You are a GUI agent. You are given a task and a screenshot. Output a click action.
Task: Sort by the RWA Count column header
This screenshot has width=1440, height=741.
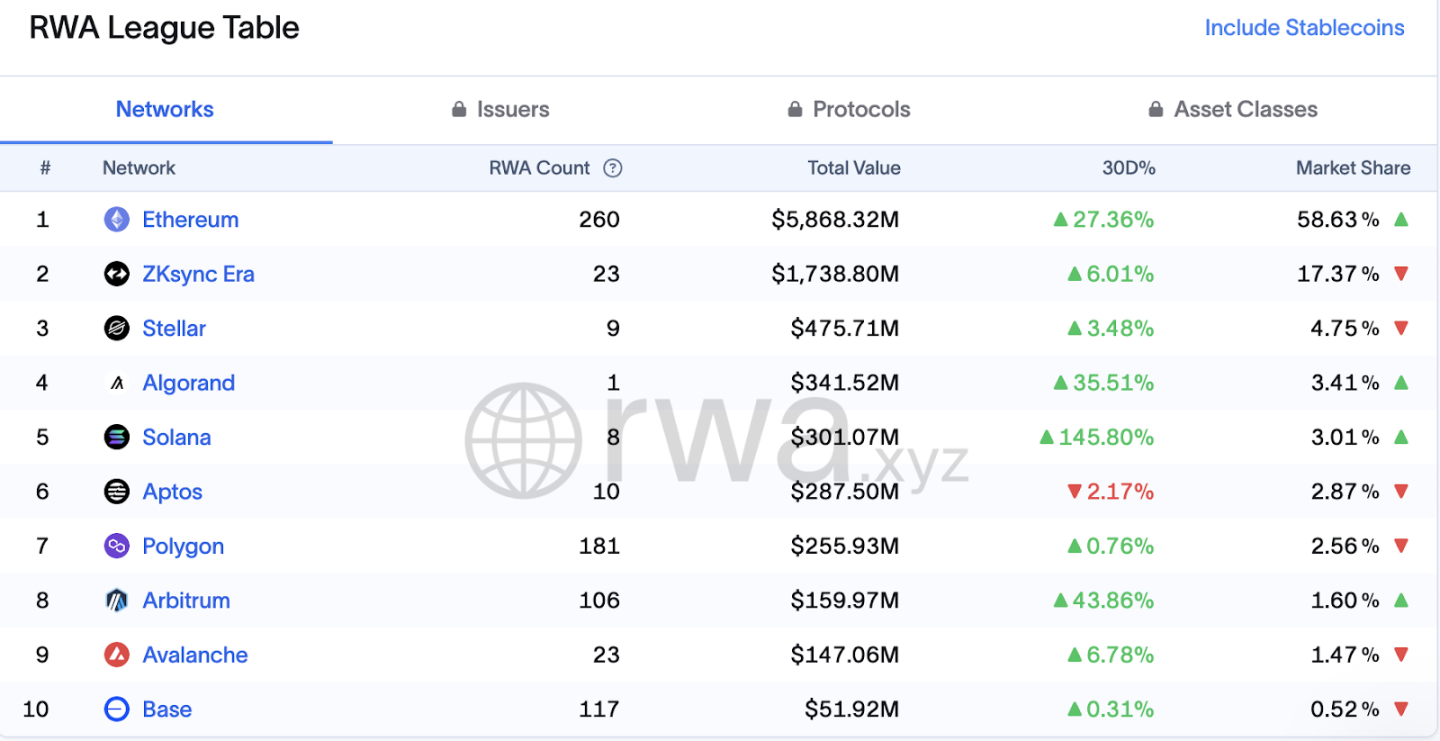(x=540, y=168)
